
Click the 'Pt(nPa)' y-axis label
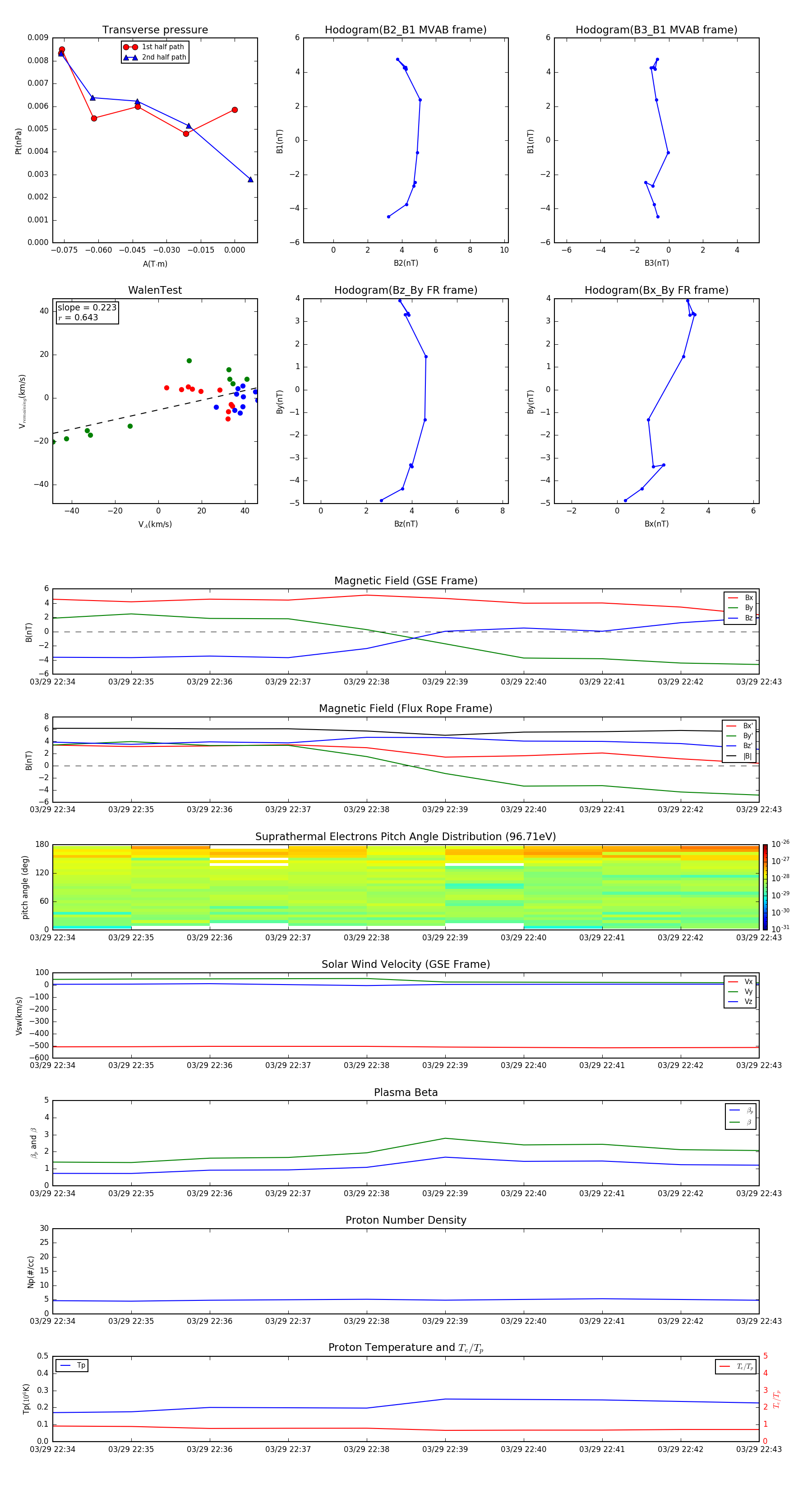(18, 140)
